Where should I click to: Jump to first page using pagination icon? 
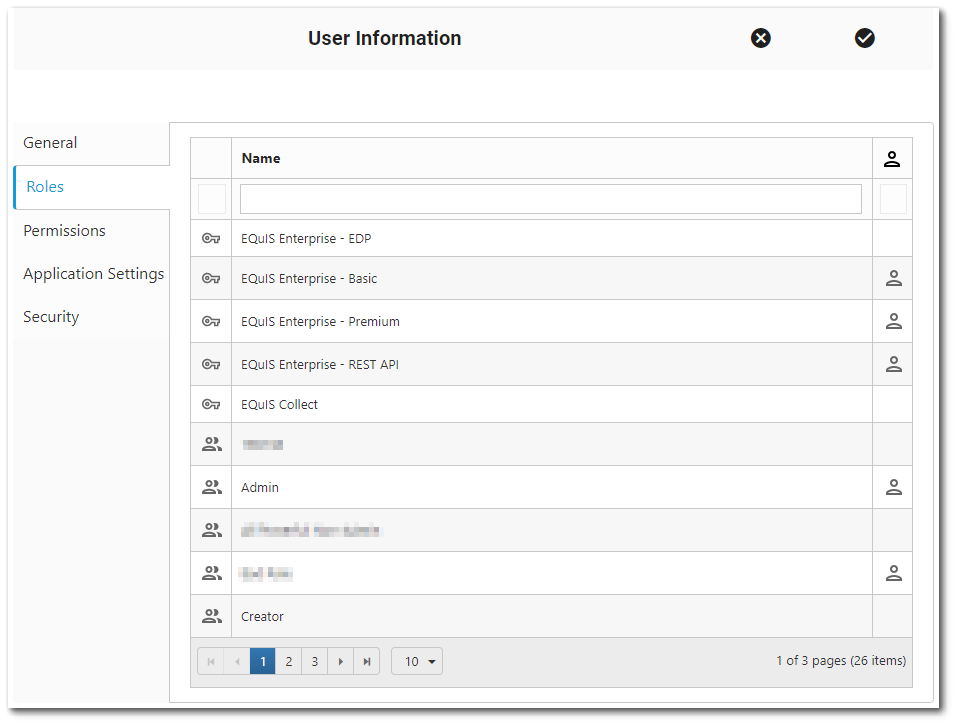(x=211, y=661)
